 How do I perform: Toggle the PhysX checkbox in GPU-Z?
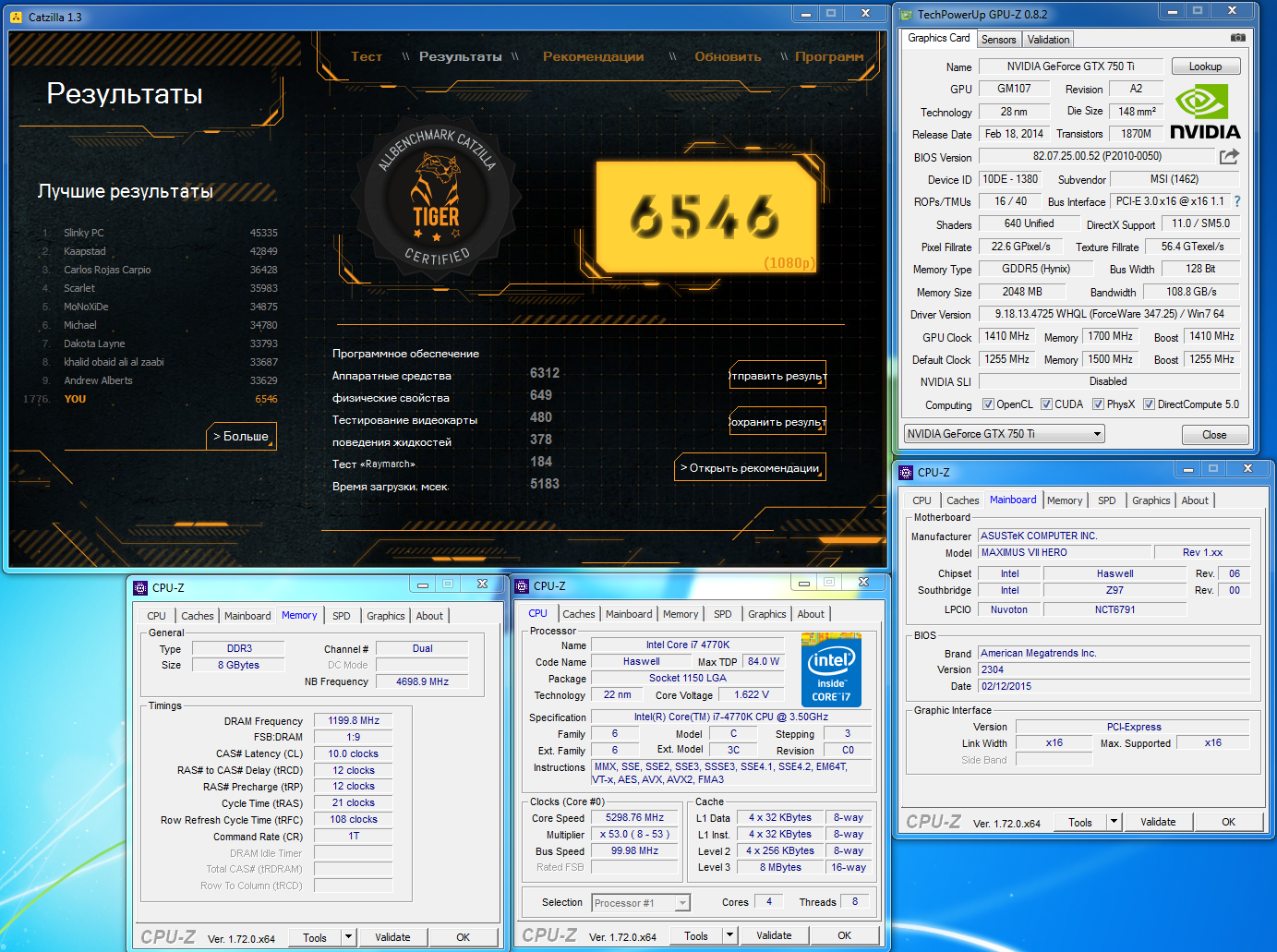pyautogui.click(x=1098, y=404)
